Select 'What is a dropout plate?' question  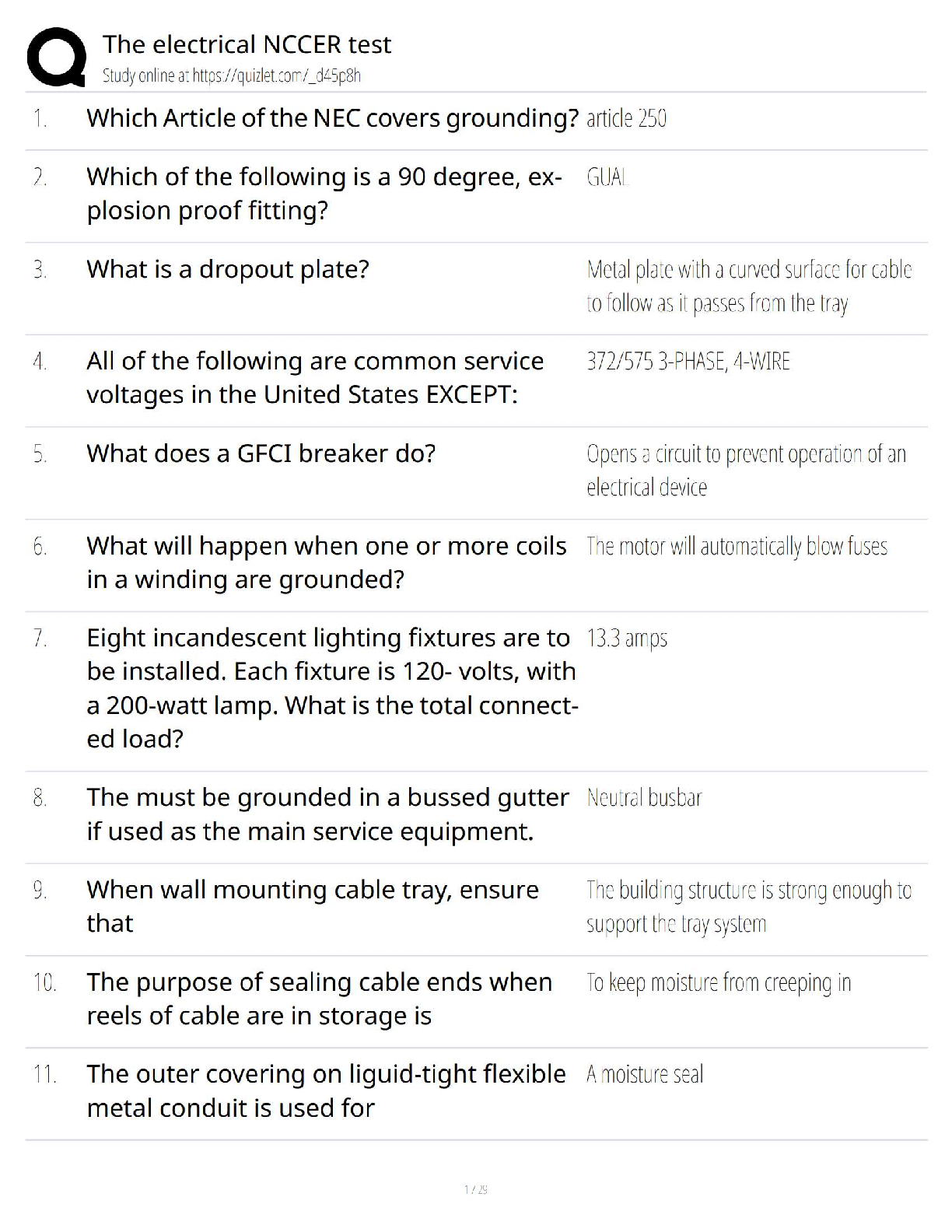(228, 269)
